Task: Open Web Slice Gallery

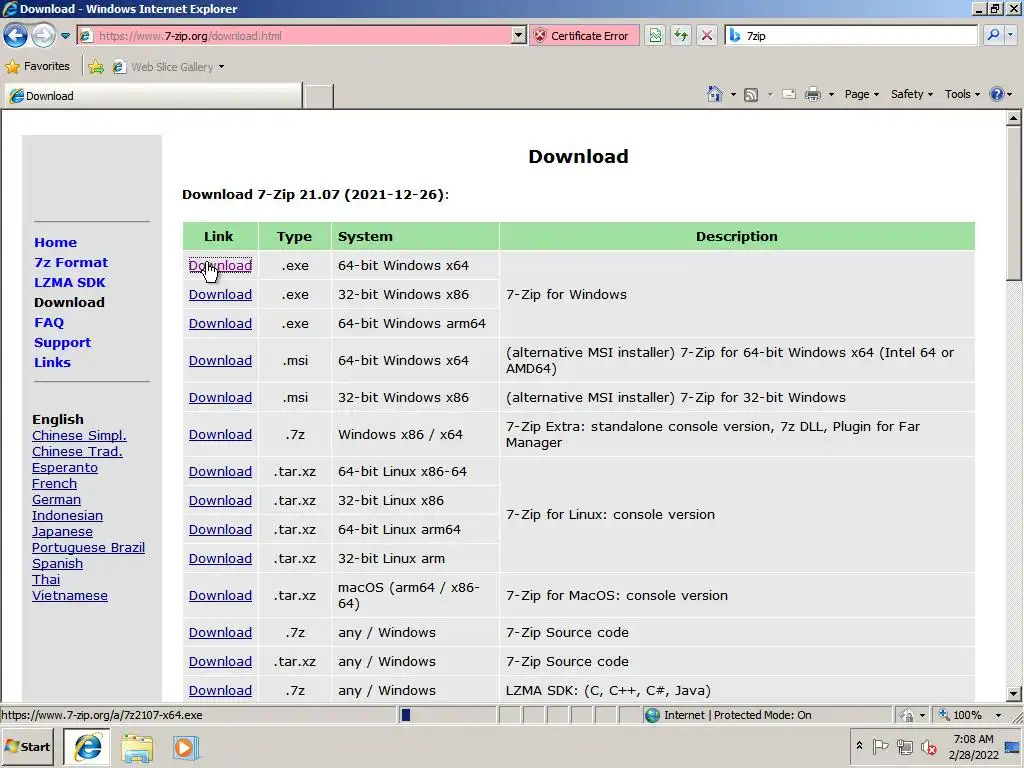Action: [168, 67]
